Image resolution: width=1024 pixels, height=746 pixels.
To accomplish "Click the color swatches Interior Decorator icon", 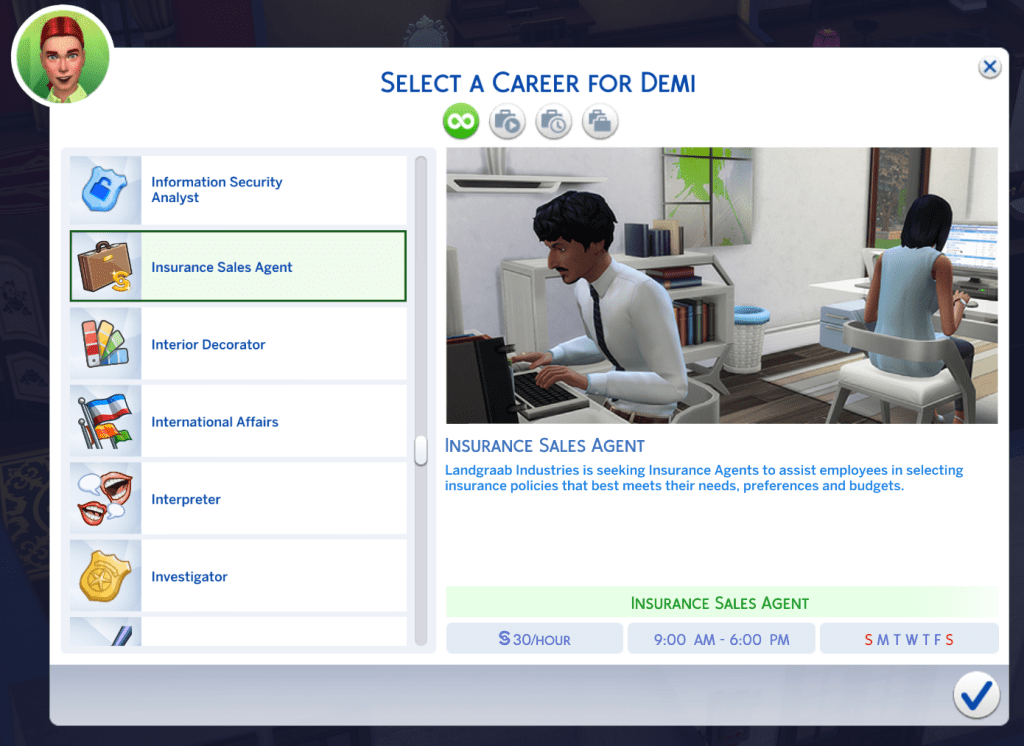I will 104,343.
